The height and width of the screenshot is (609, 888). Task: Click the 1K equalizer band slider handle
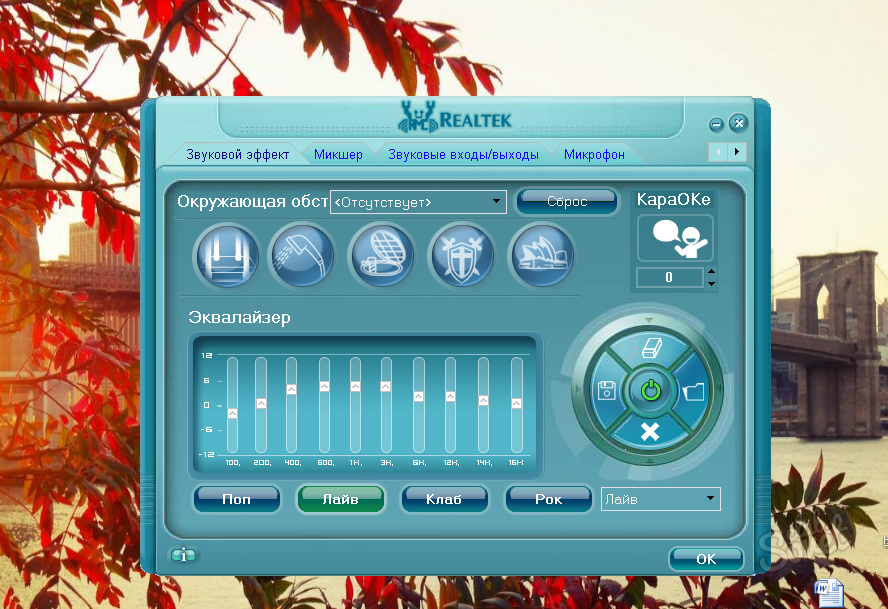pyautogui.click(x=355, y=387)
